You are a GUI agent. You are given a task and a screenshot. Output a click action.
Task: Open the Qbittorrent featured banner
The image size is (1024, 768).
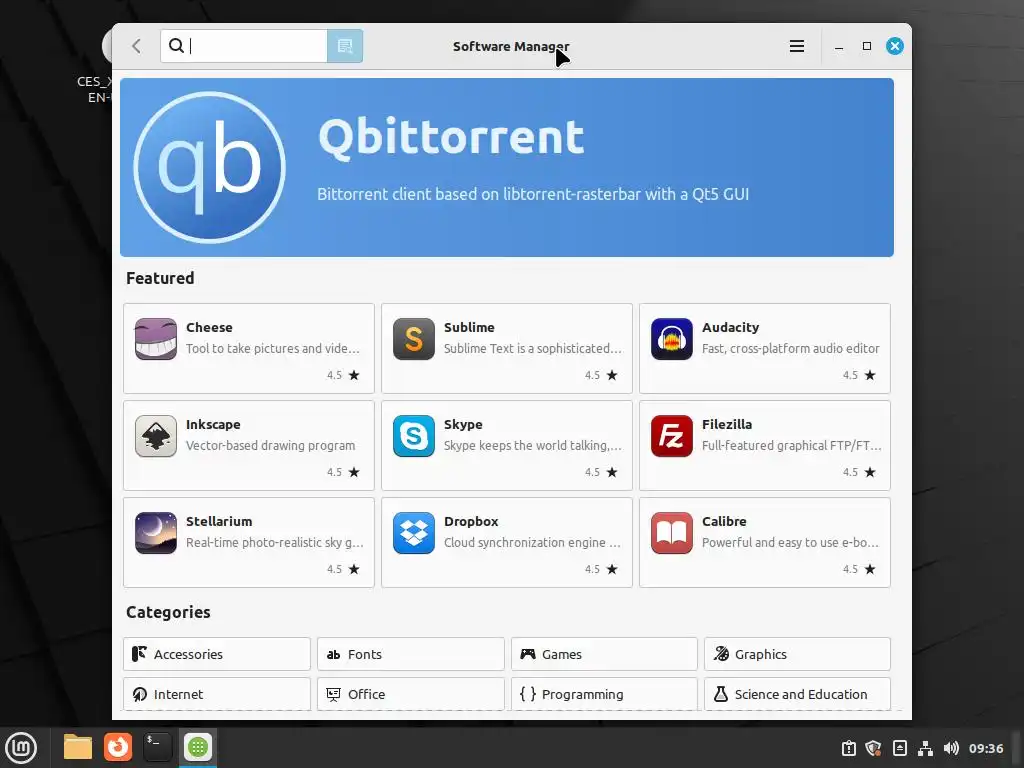[x=507, y=167]
